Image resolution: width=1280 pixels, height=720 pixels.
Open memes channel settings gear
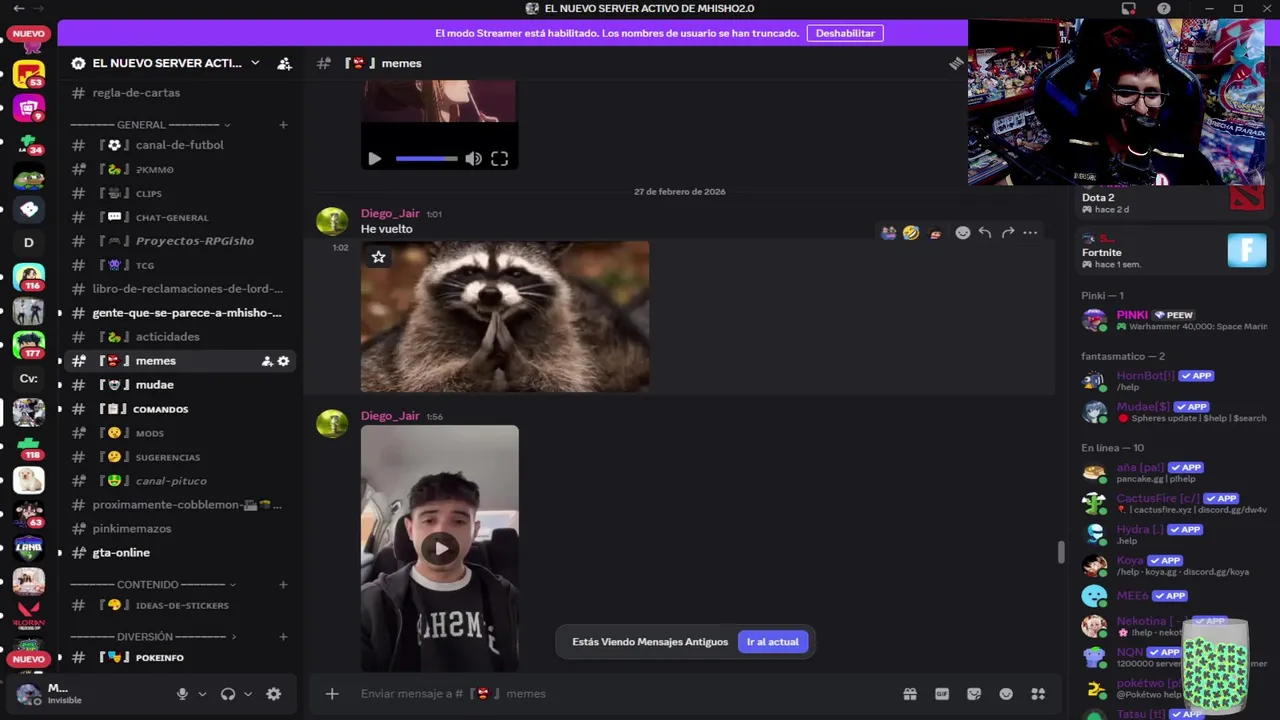[283, 361]
